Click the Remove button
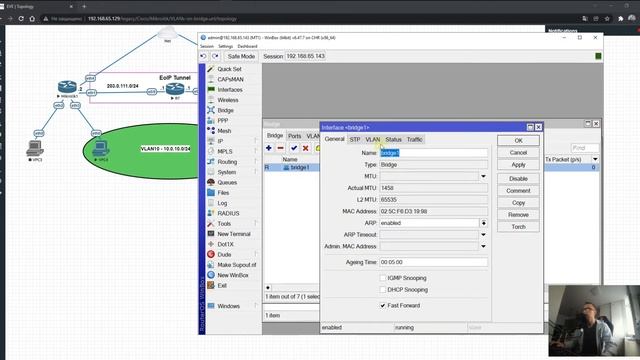 (518, 215)
